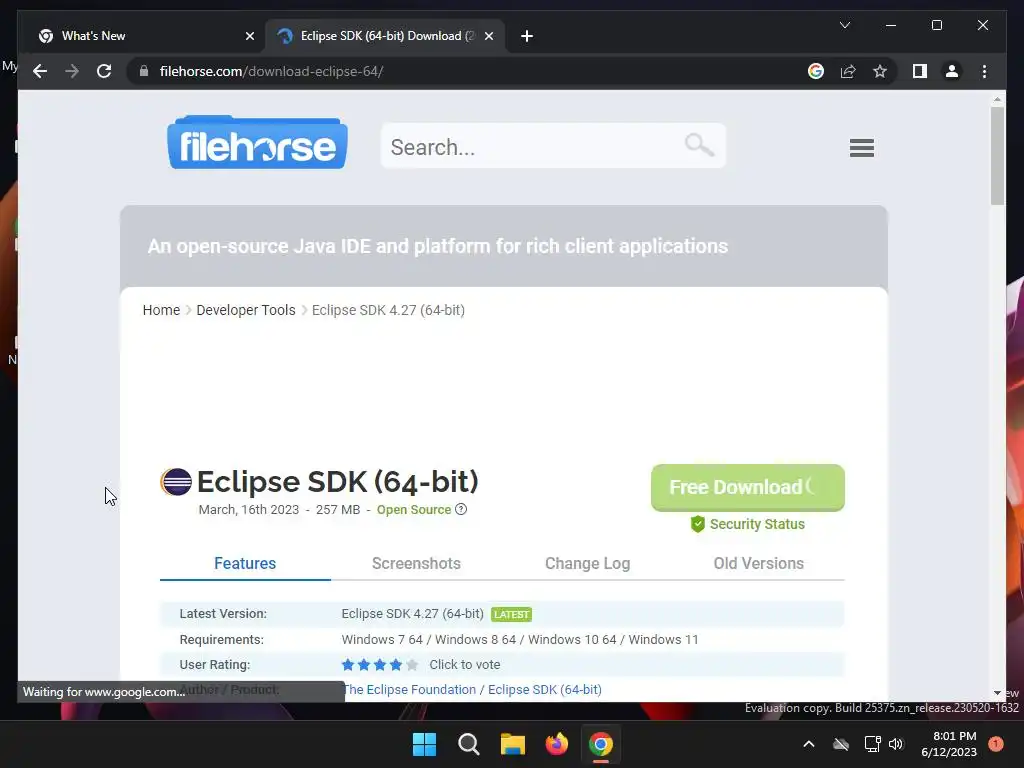The height and width of the screenshot is (768, 1024).
Task: Open The Eclipse Foundation author link
Action: tap(409, 690)
